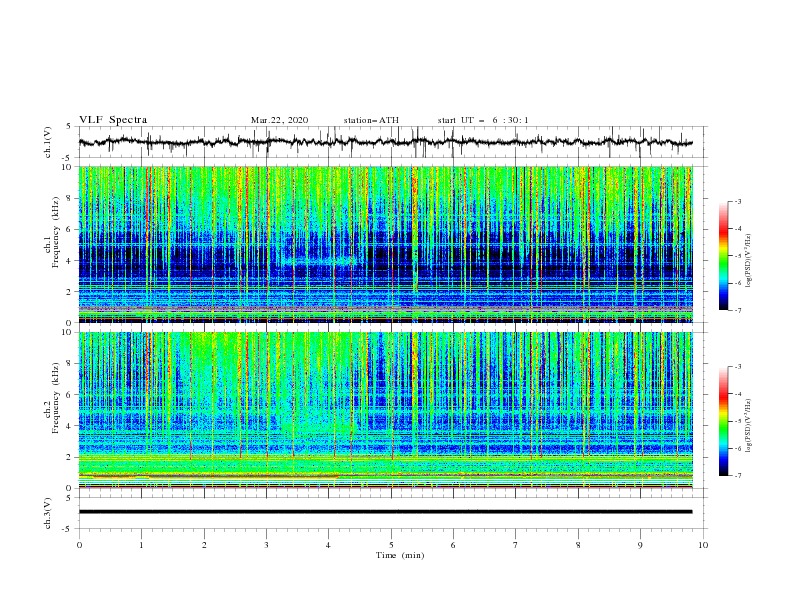
Task: Click the date "Mar.22, 2020" in the header
Action: [279, 120]
